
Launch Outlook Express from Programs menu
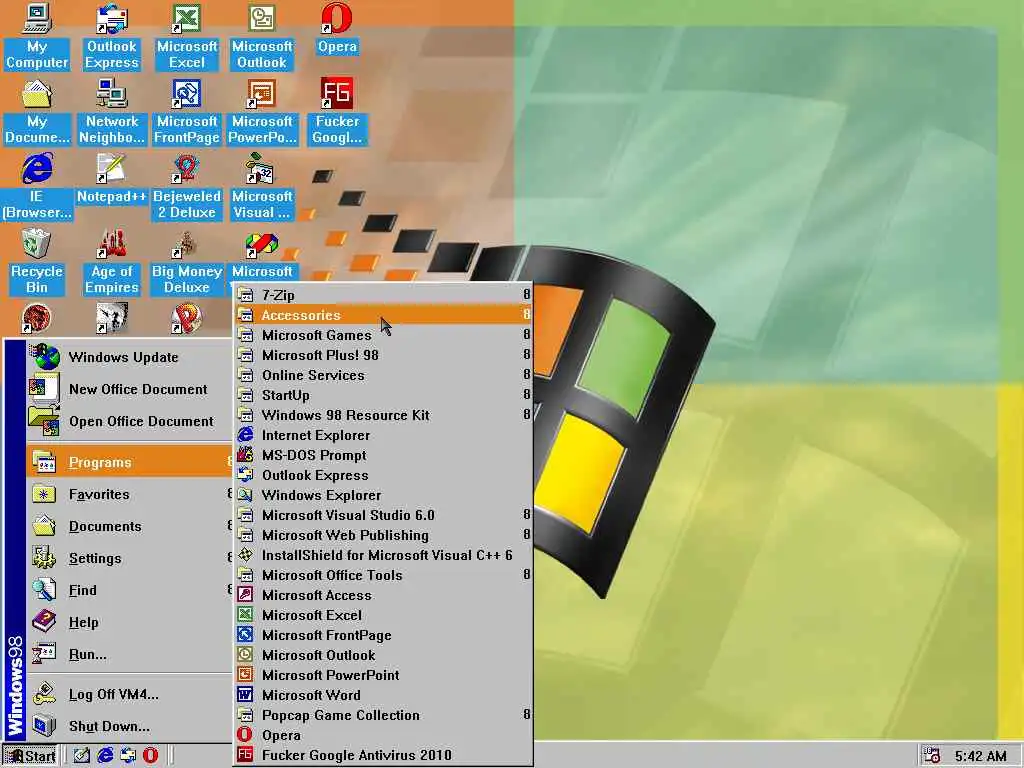[383, 475]
